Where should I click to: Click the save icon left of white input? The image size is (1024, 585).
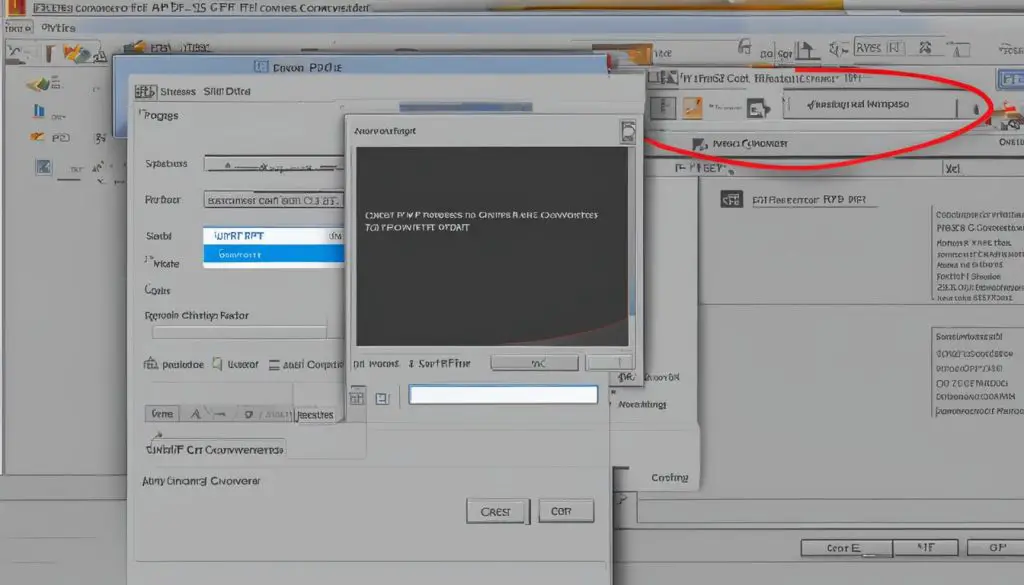click(382, 398)
